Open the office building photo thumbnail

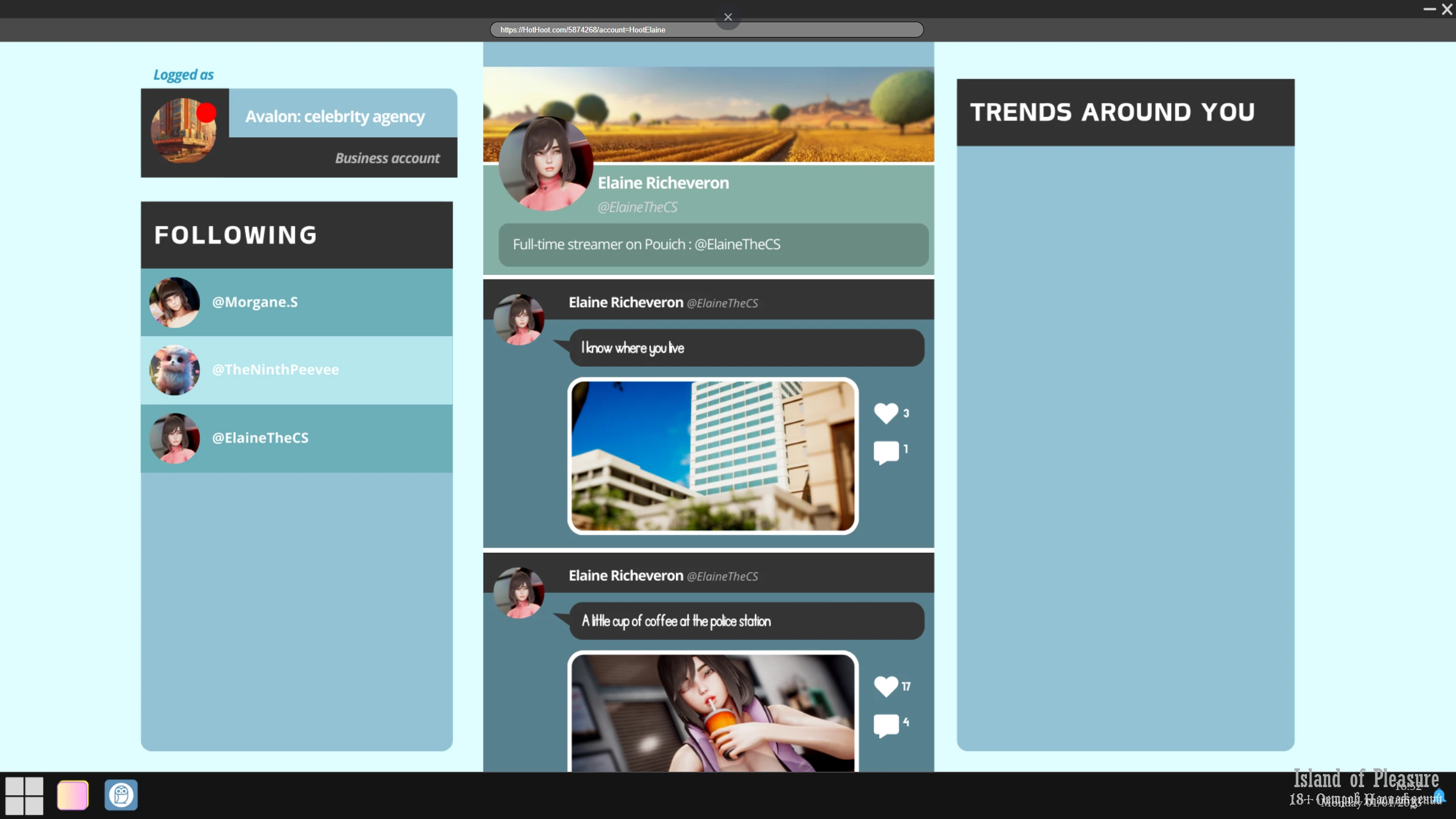[712, 455]
